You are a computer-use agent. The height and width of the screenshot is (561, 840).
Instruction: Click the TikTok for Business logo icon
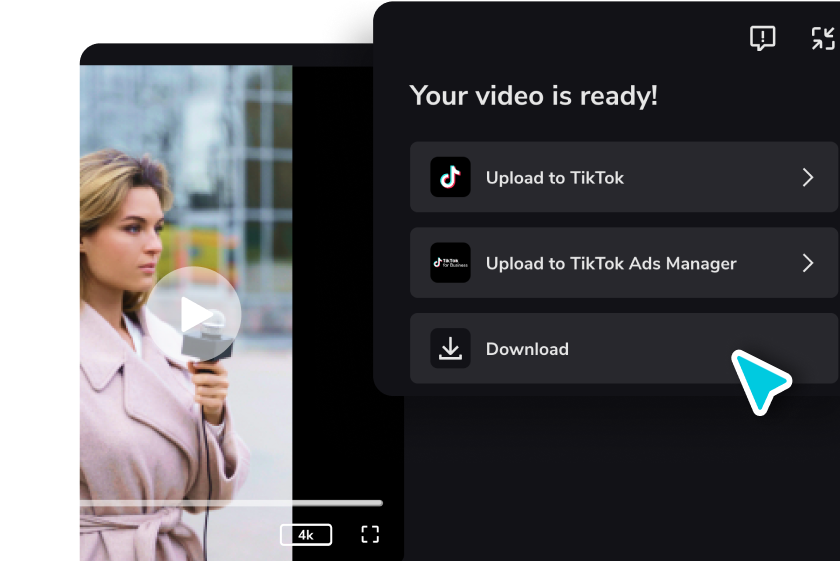point(450,263)
